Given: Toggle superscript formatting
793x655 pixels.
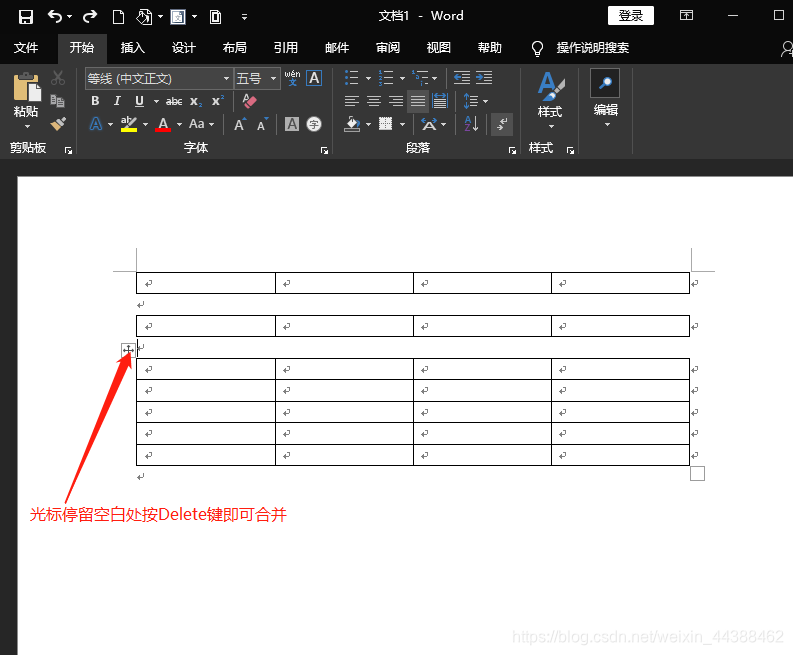Looking at the screenshot, I should point(218,101).
